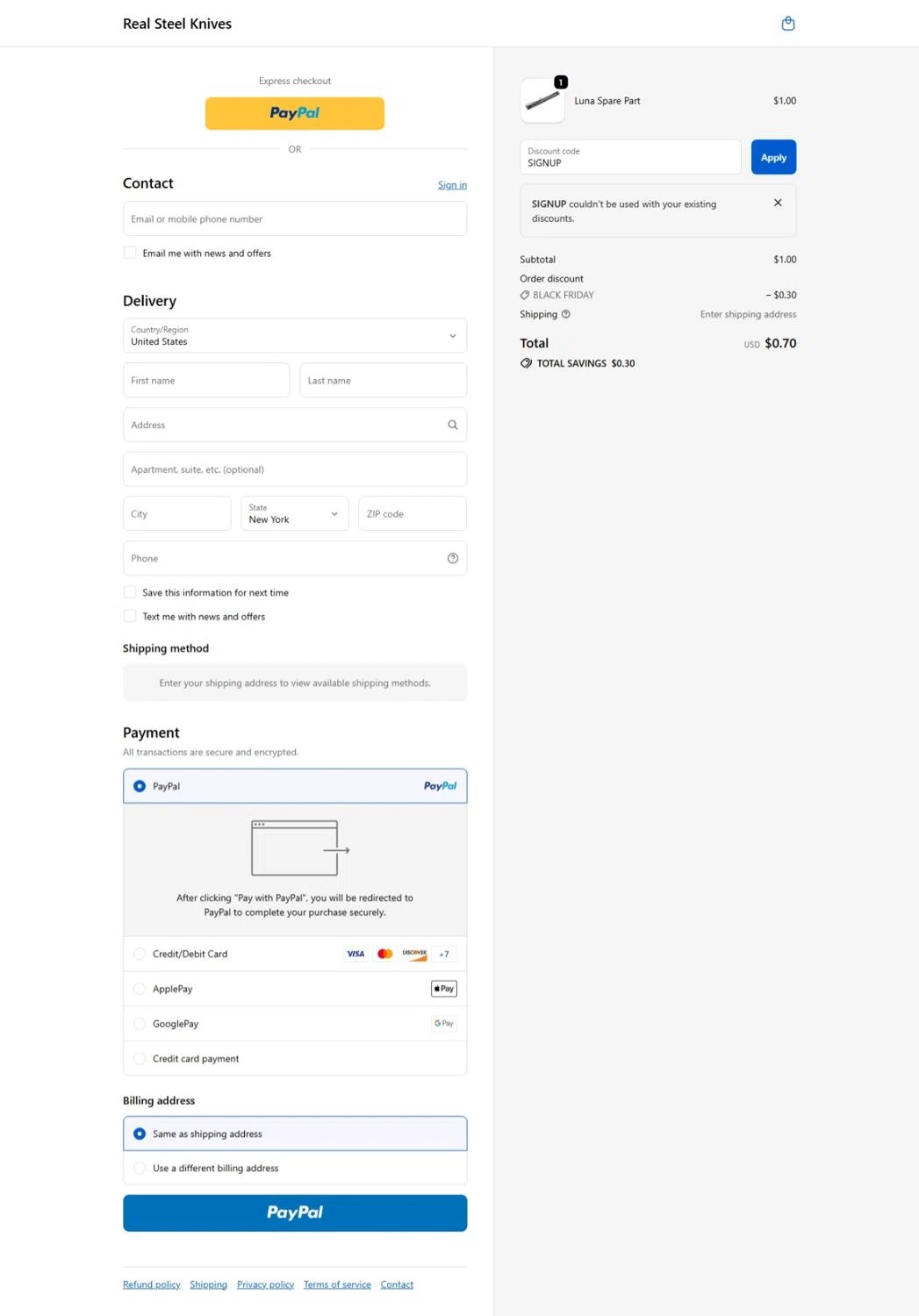Image resolution: width=919 pixels, height=1316 pixels.
Task: Click the First name field
Action: [x=206, y=380]
